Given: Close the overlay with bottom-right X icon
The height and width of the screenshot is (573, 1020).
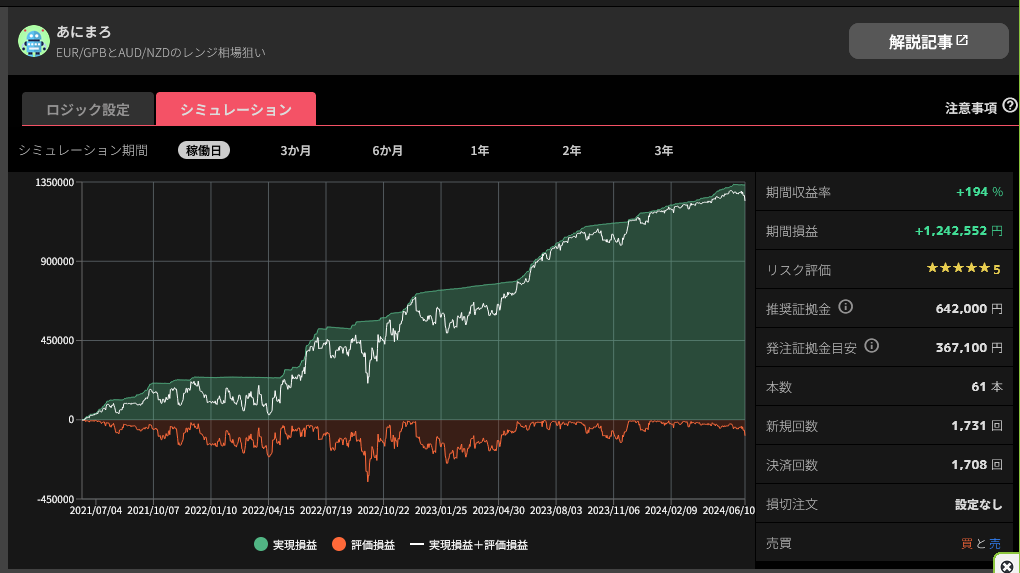Looking at the screenshot, I should (x=1007, y=565).
